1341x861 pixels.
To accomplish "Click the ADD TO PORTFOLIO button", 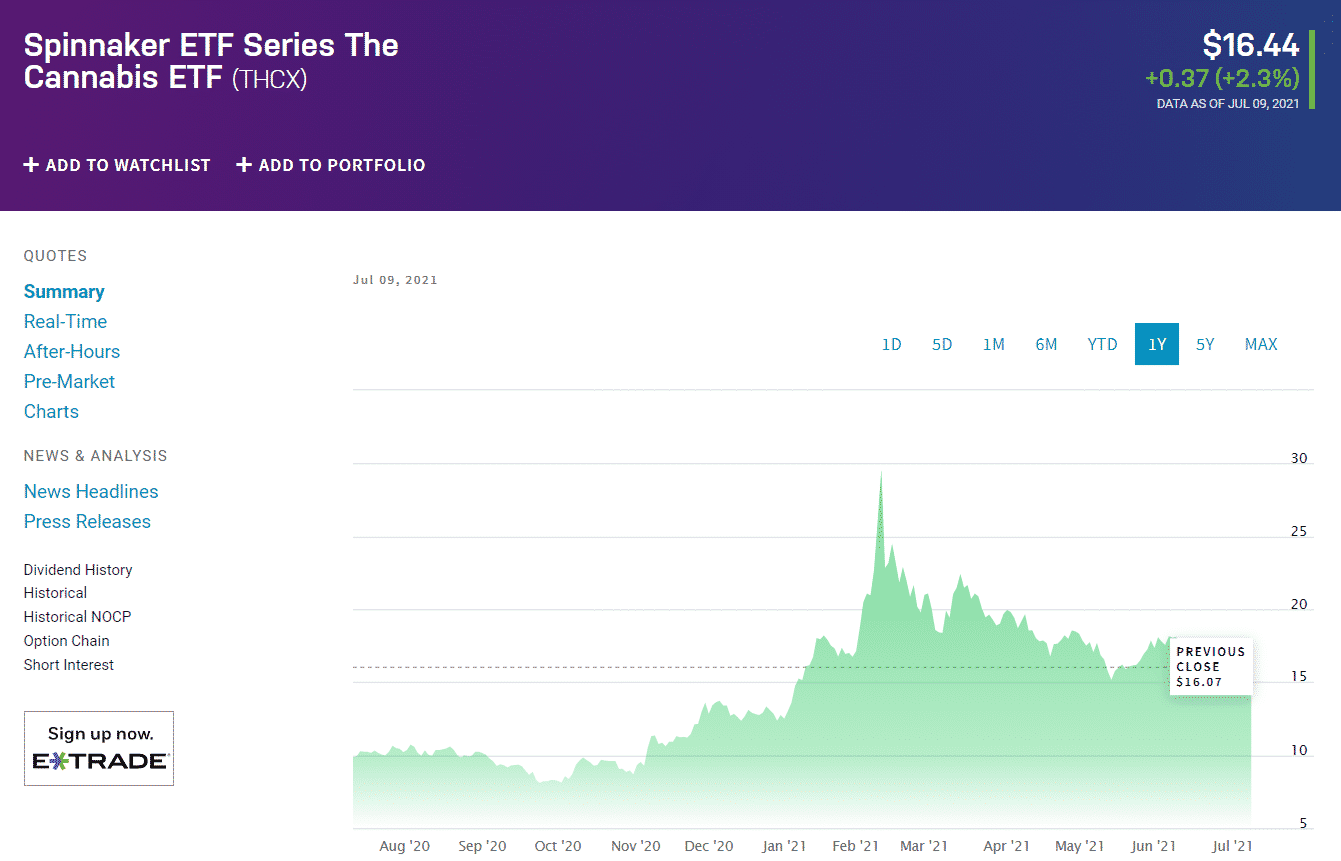I will tap(331, 165).
